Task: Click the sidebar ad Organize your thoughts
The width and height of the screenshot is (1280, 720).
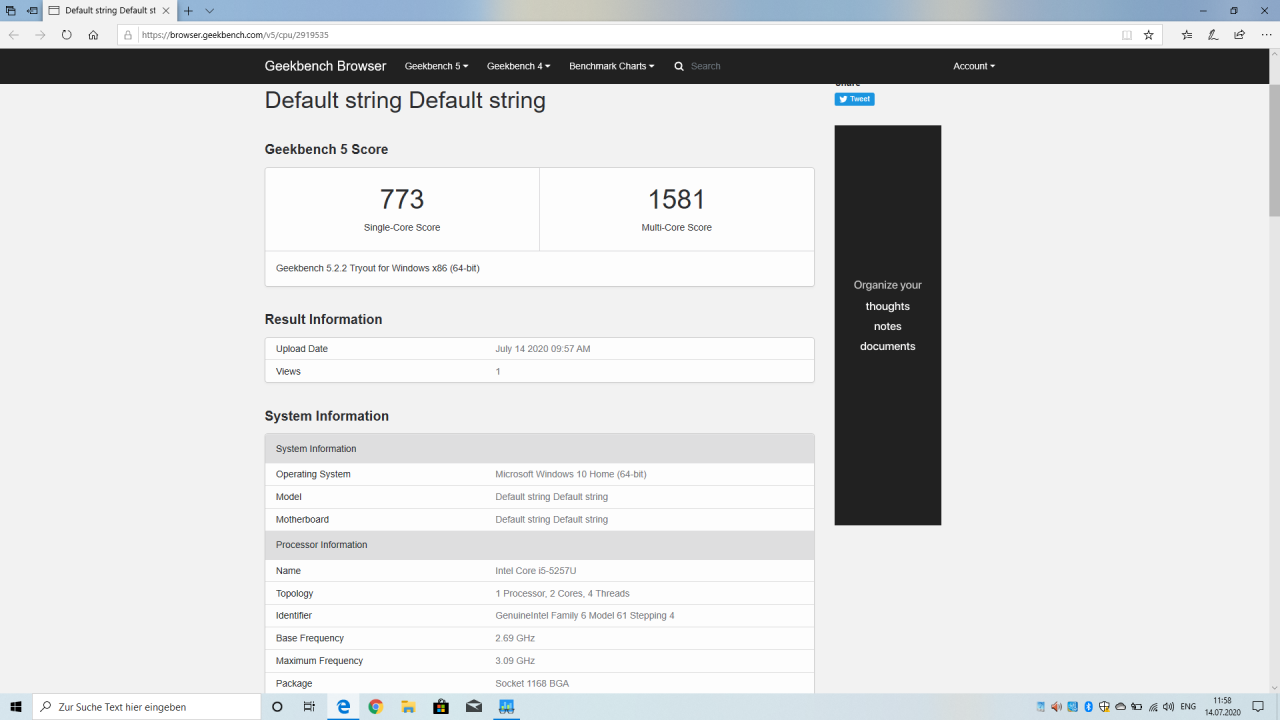Action: tap(888, 325)
